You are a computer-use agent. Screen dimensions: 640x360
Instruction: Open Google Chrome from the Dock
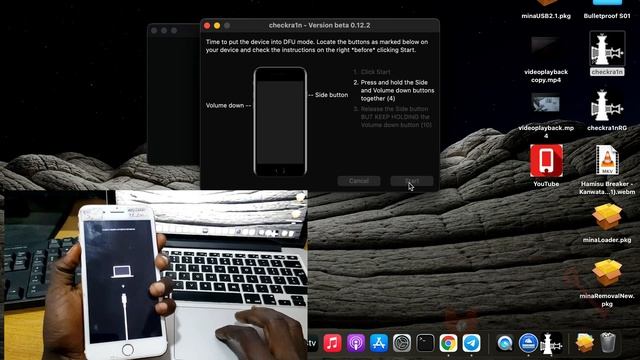(448, 343)
